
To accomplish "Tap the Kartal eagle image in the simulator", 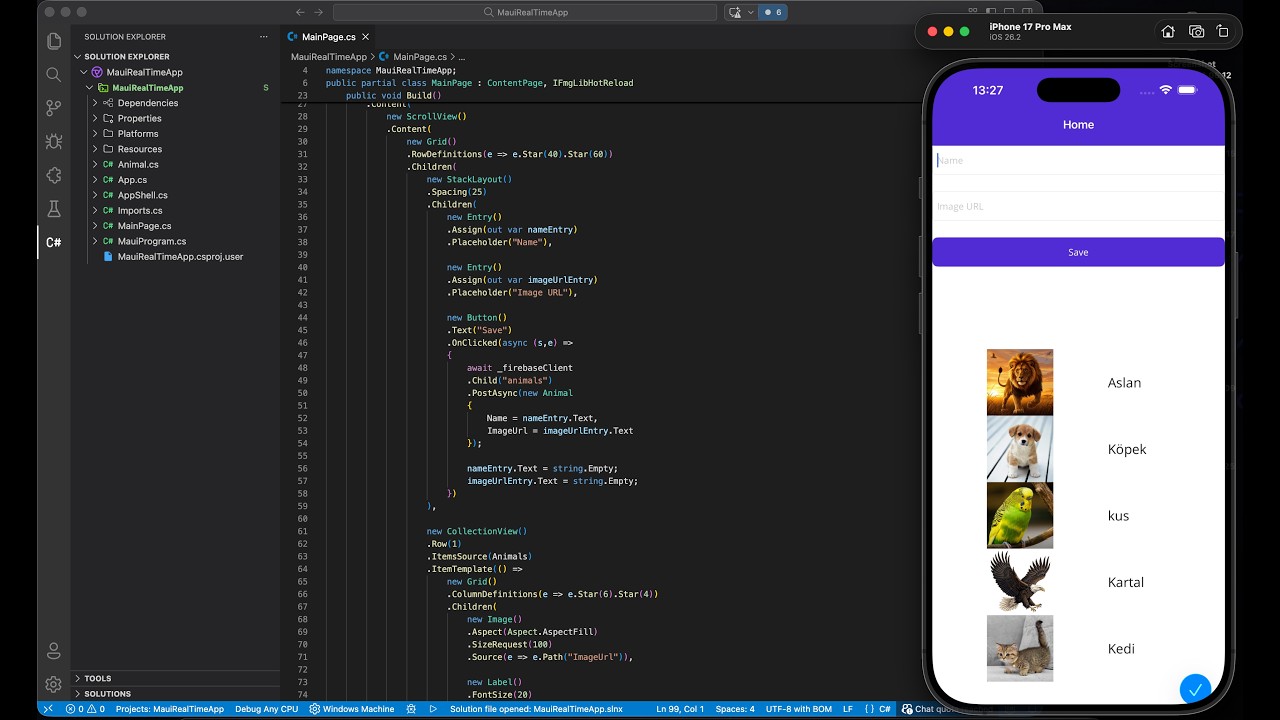I will pos(1020,582).
